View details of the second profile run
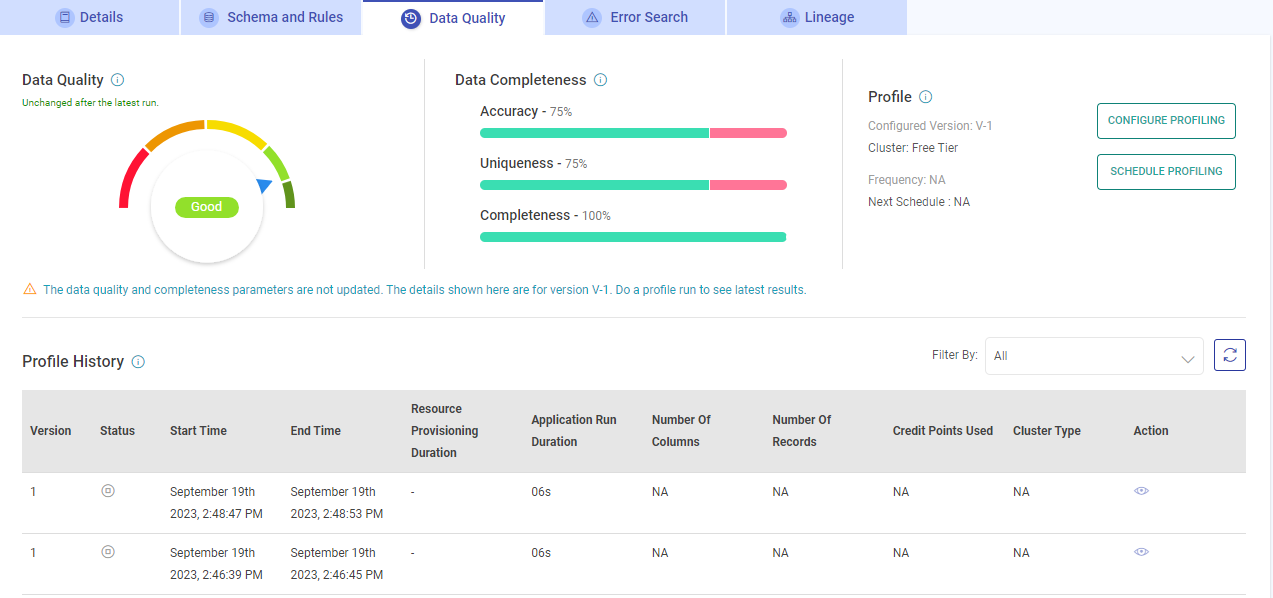This screenshot has height=598, width=1273. point(1141,552)
